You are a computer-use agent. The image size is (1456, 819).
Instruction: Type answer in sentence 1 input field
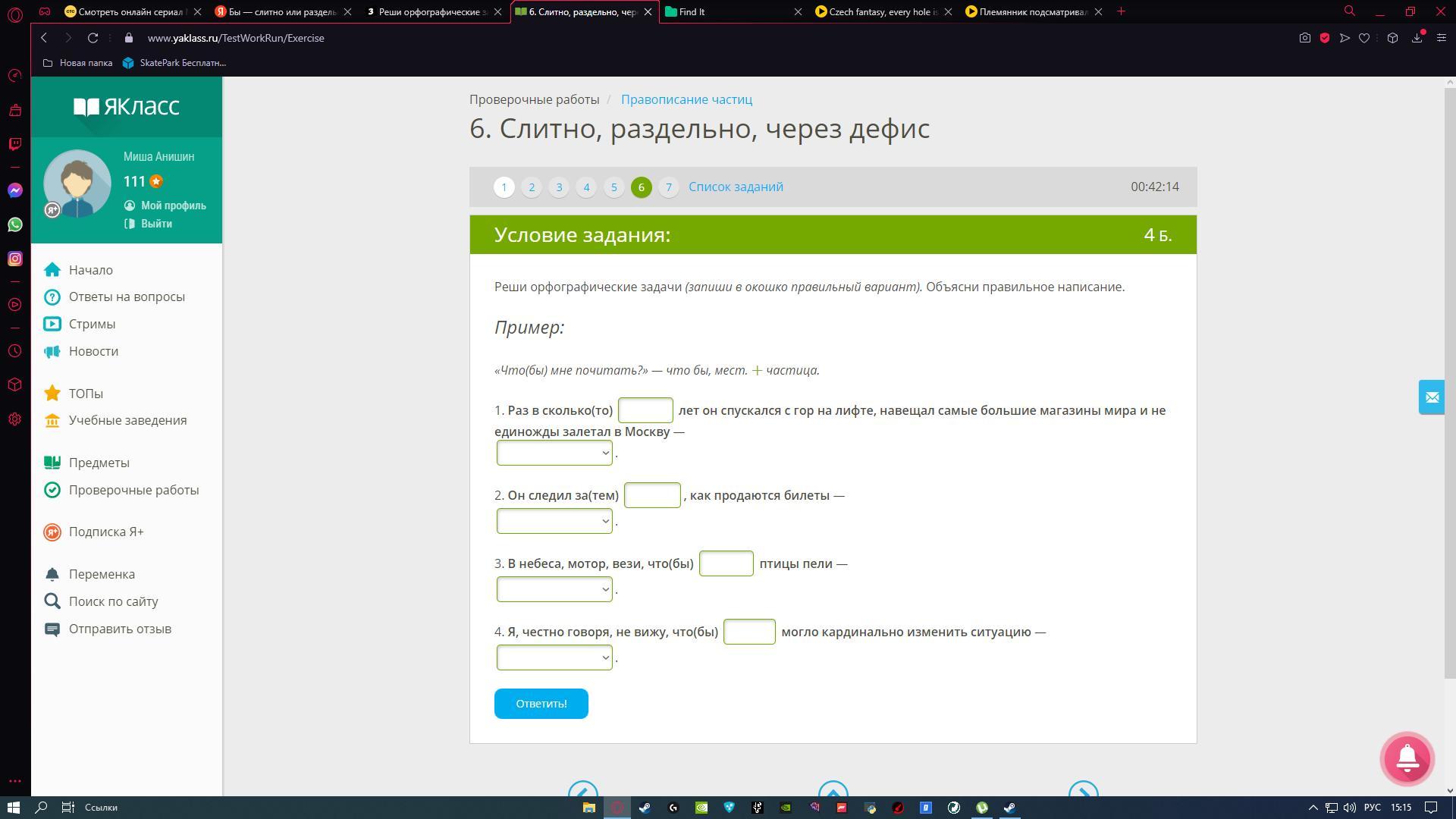(645, 410)
